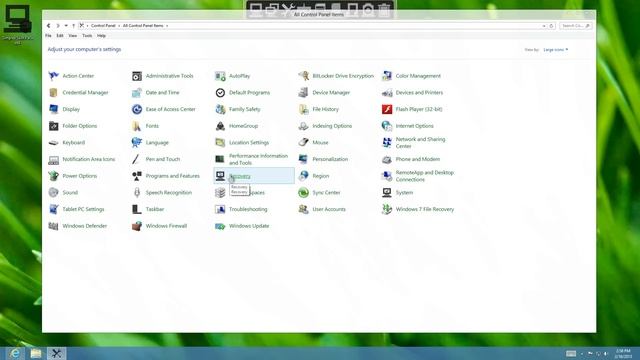This screenshot has width=640, height=360.
Task: Open the AutoPlay icon
Action: pyautogui.click(x=220, y=76)
